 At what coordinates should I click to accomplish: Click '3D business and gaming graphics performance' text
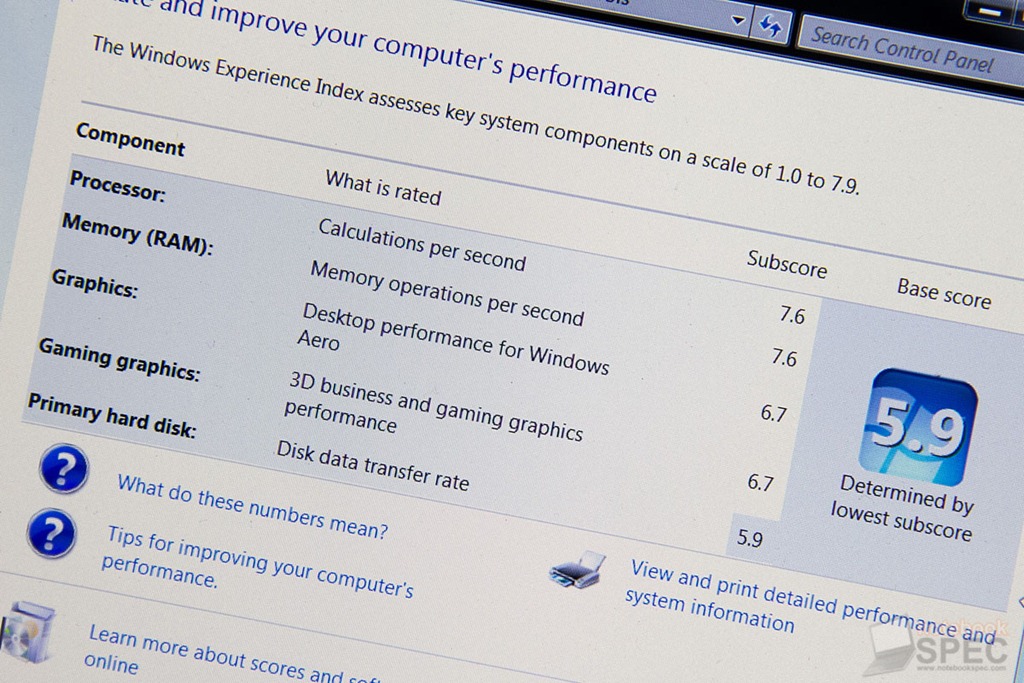pyautogui.click(x=434, y=406)
